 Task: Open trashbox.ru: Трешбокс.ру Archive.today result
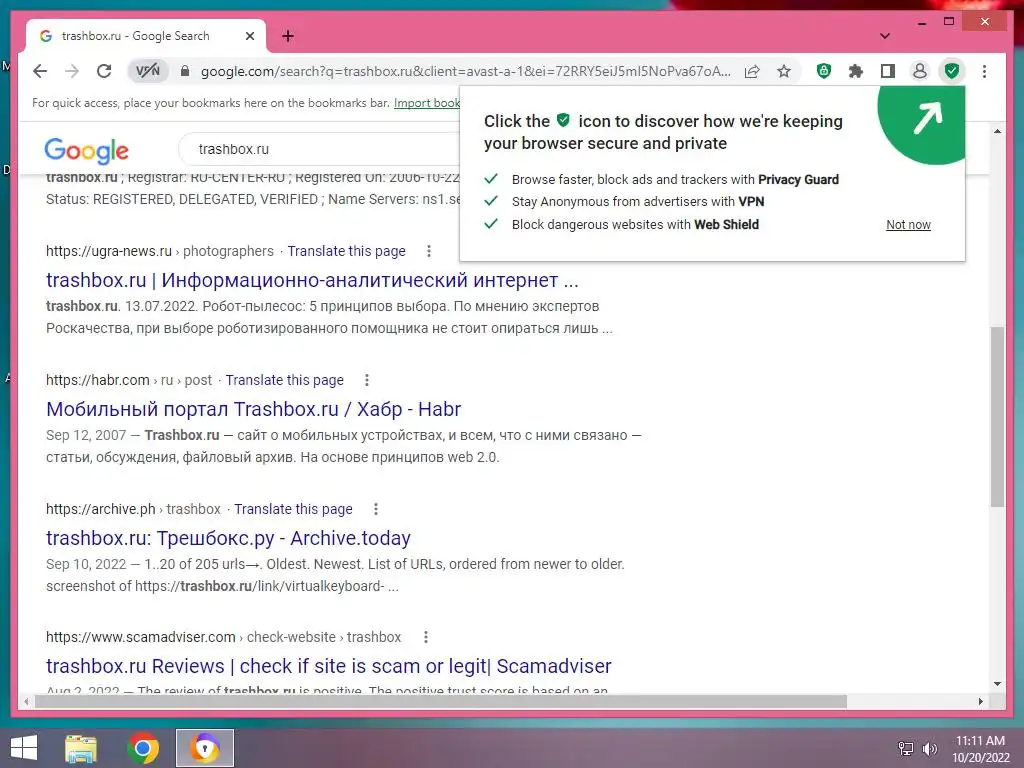(x=229, y=538)
